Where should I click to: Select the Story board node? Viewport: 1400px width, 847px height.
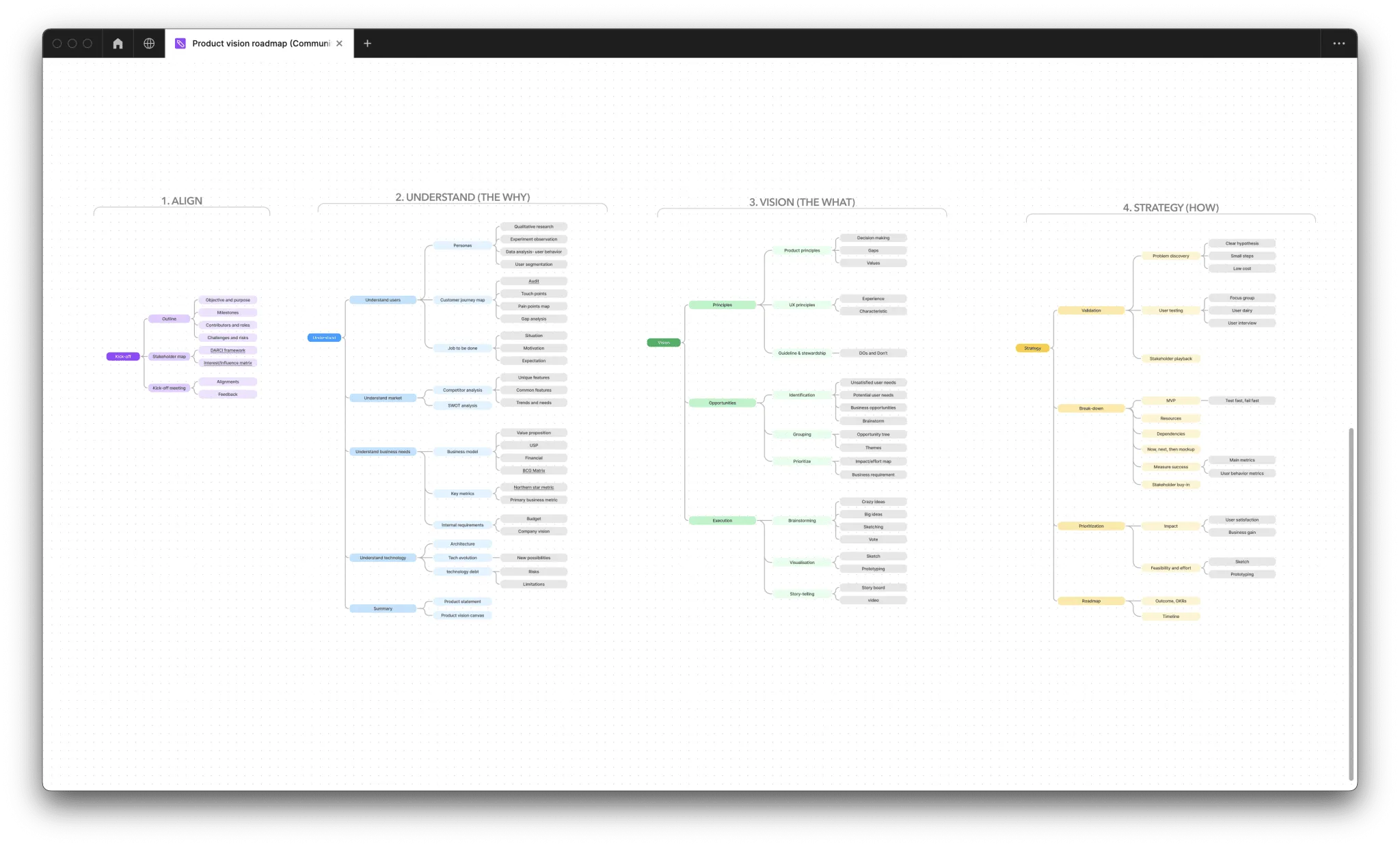(x=873, y=588)
